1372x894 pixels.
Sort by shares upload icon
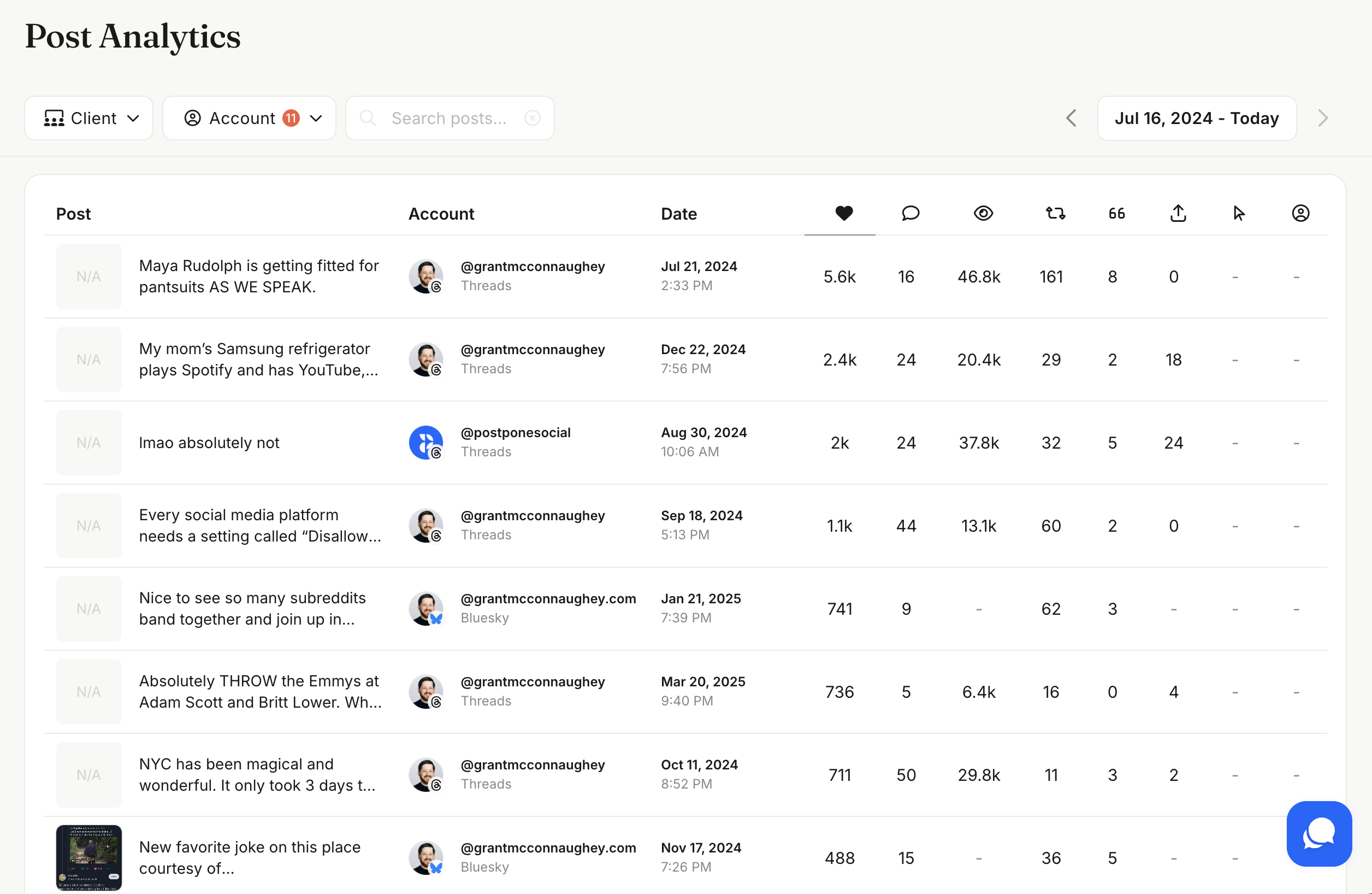coord(1178,214)
